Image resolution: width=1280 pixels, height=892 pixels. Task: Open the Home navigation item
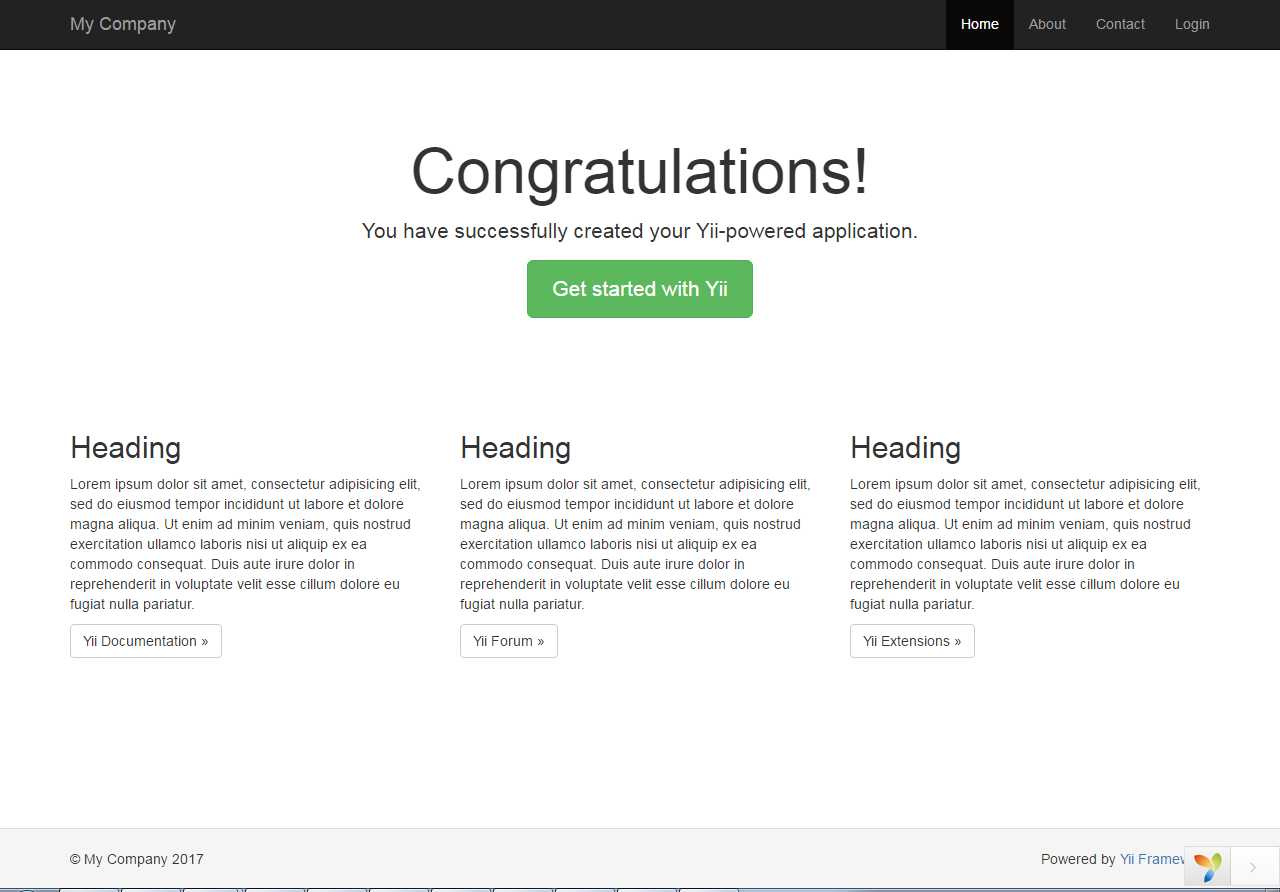(x=979, y=24)
